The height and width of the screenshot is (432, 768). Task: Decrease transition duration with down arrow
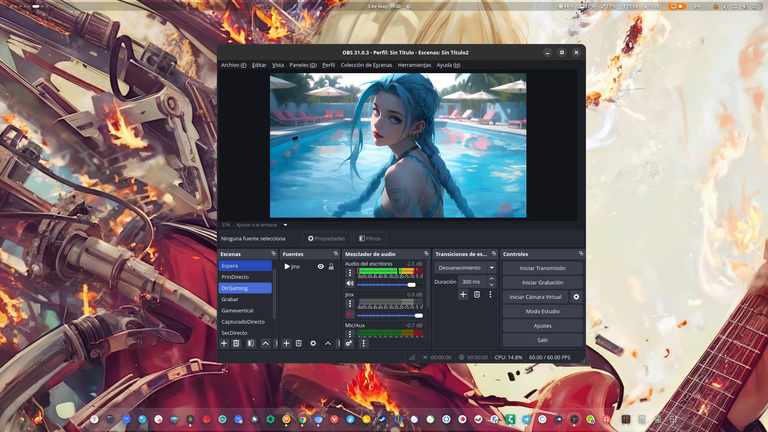point(491,285)
